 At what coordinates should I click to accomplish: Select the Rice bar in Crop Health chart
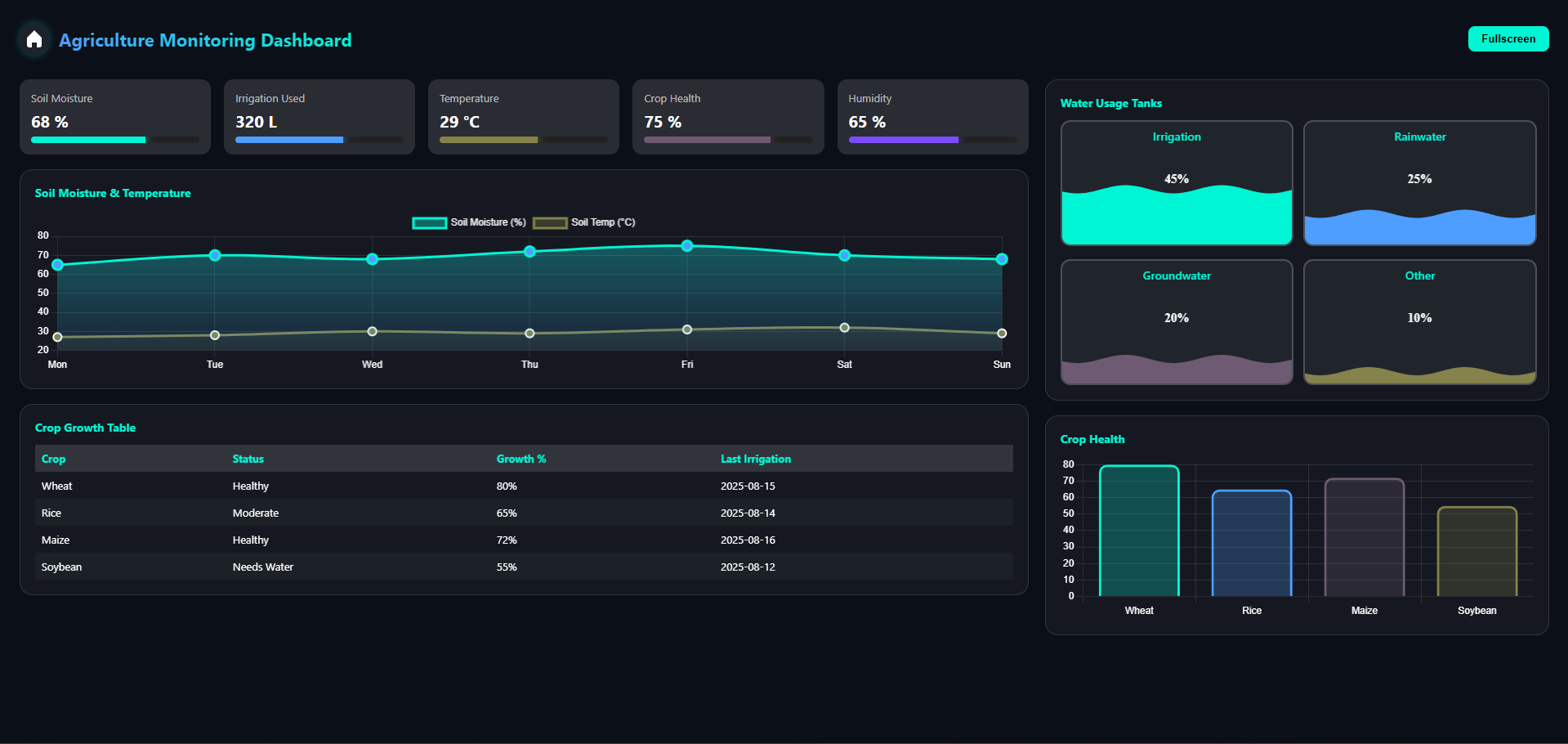[x=1251, y=543]
